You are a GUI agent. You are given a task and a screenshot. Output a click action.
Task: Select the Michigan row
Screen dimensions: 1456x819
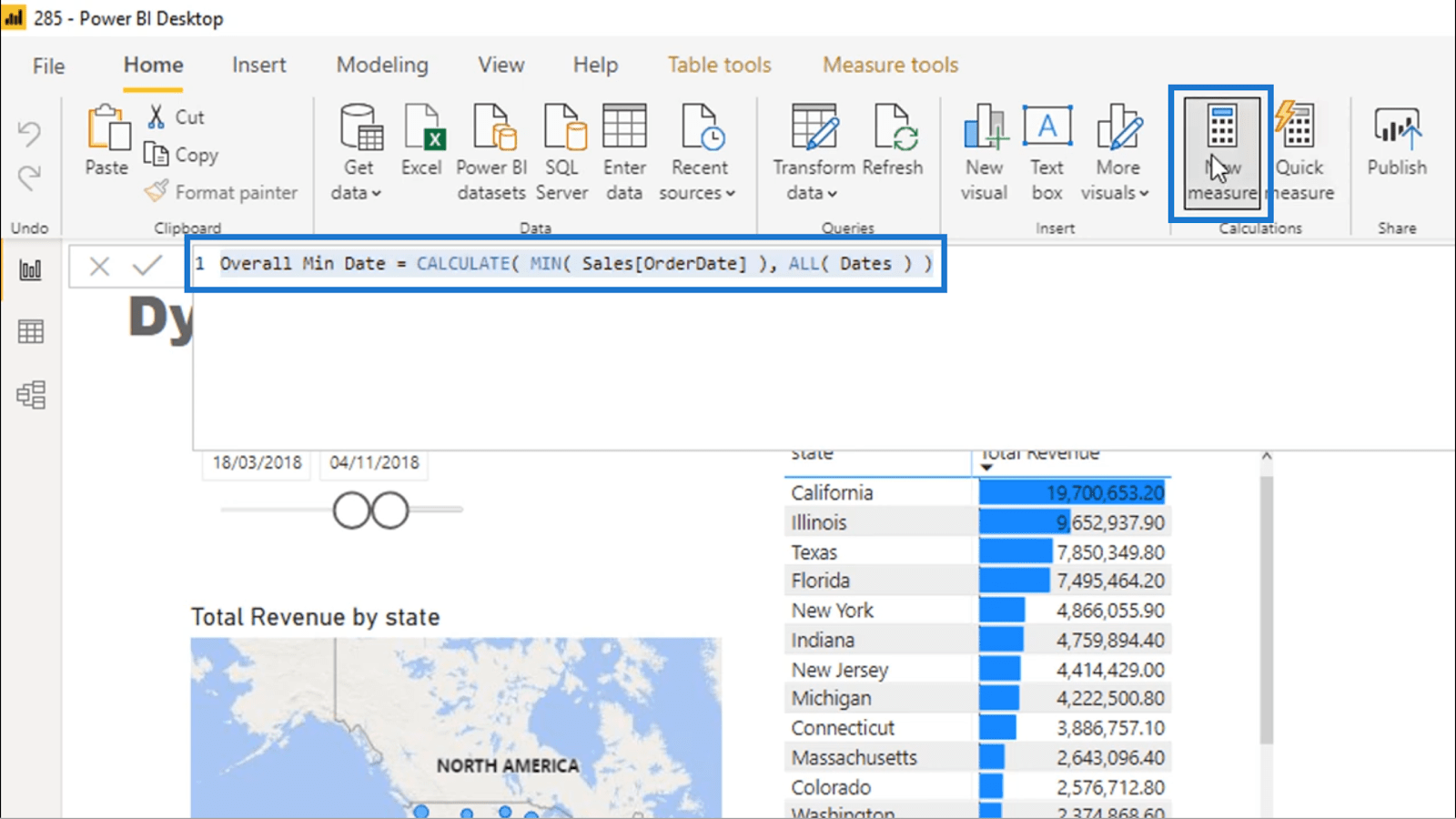pyautogui.click(x=977, y=698)
